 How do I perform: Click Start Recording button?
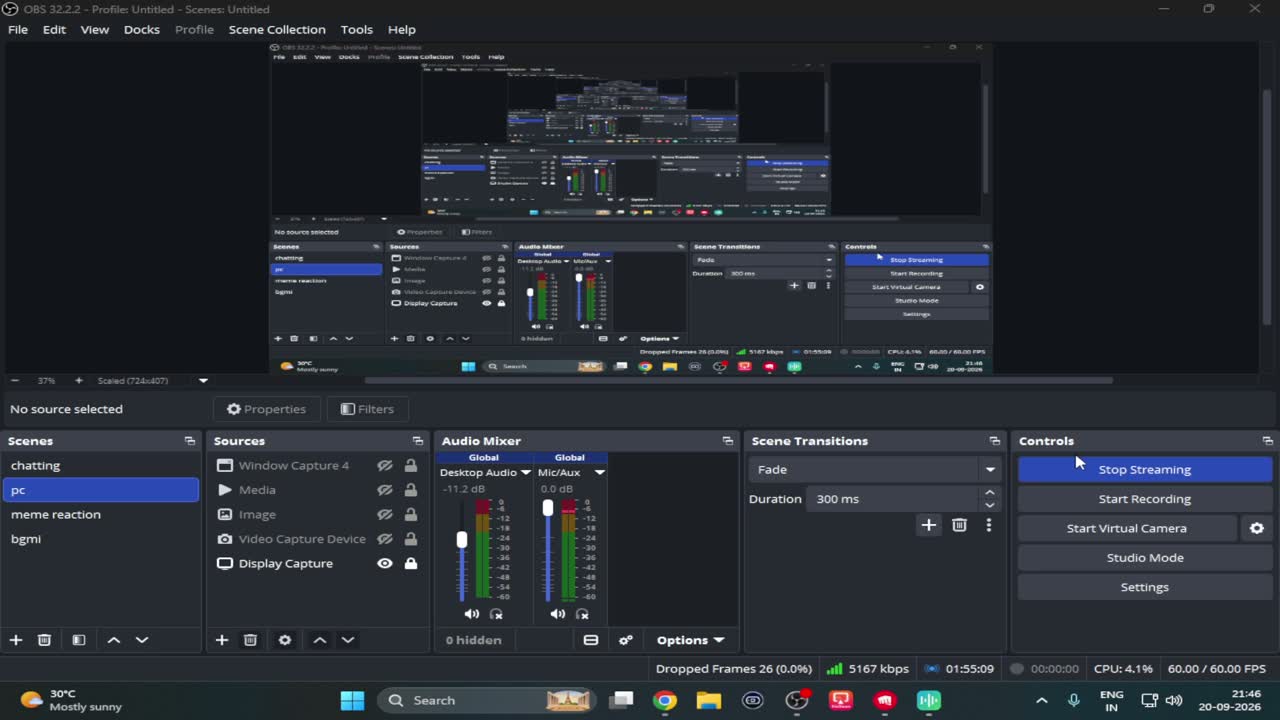click(1145, 499)
